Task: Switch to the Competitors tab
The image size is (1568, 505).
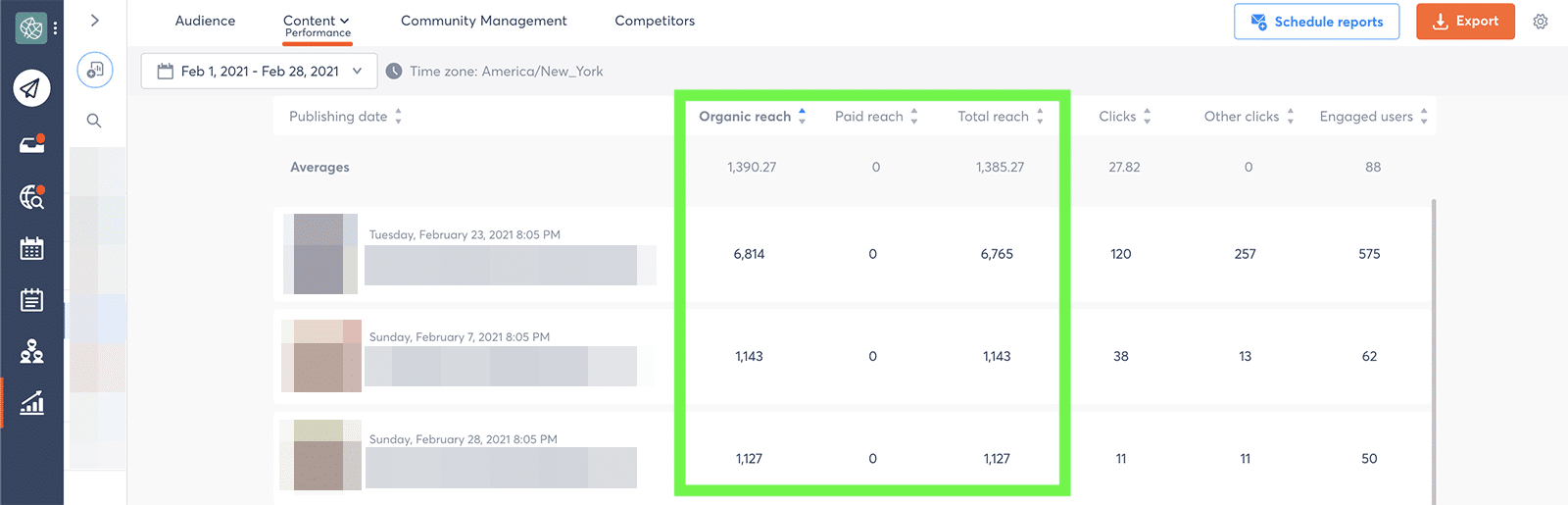Action: [655, 21]
